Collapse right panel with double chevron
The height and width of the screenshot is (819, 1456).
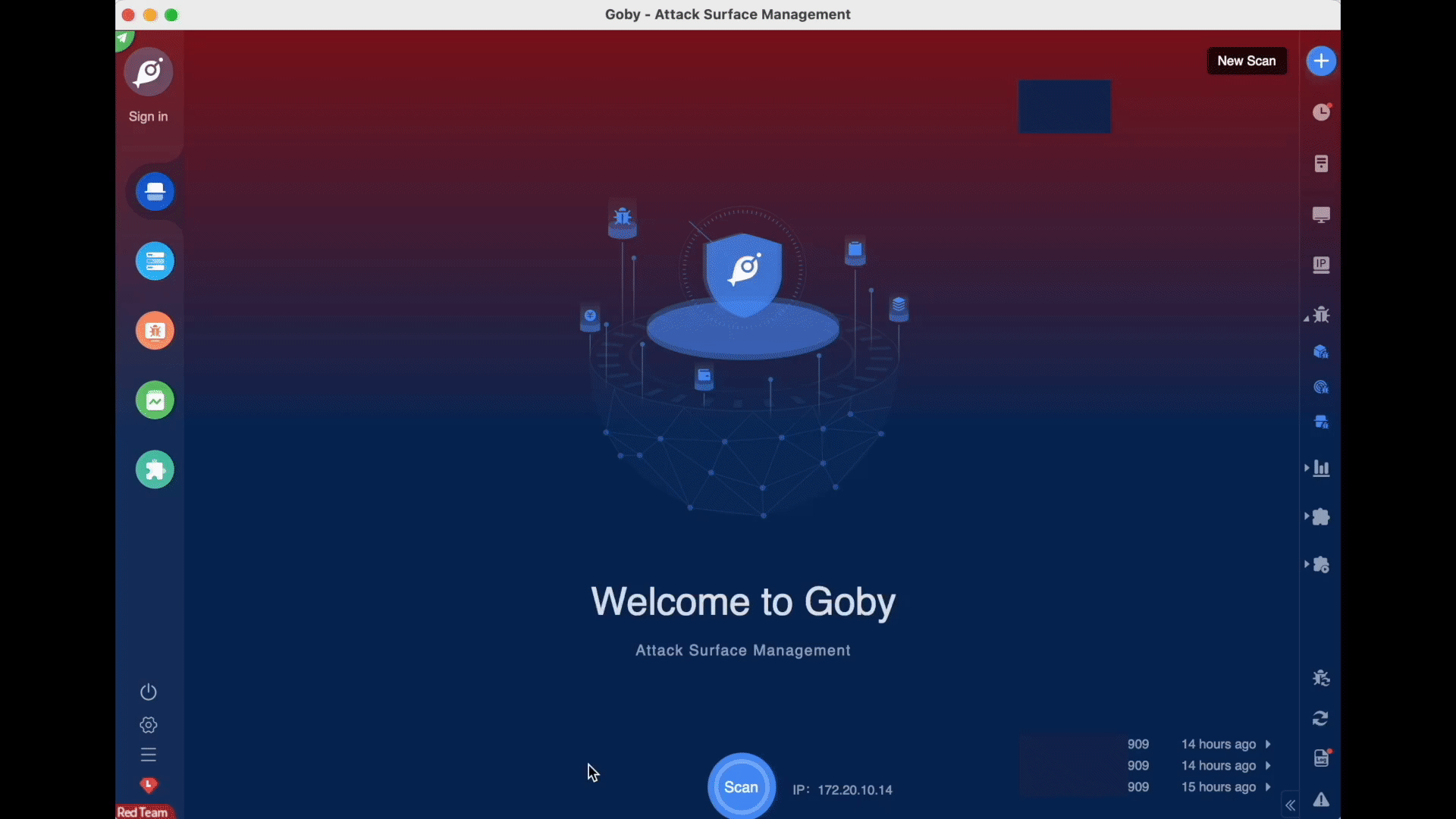click(x=1290, y=805)
